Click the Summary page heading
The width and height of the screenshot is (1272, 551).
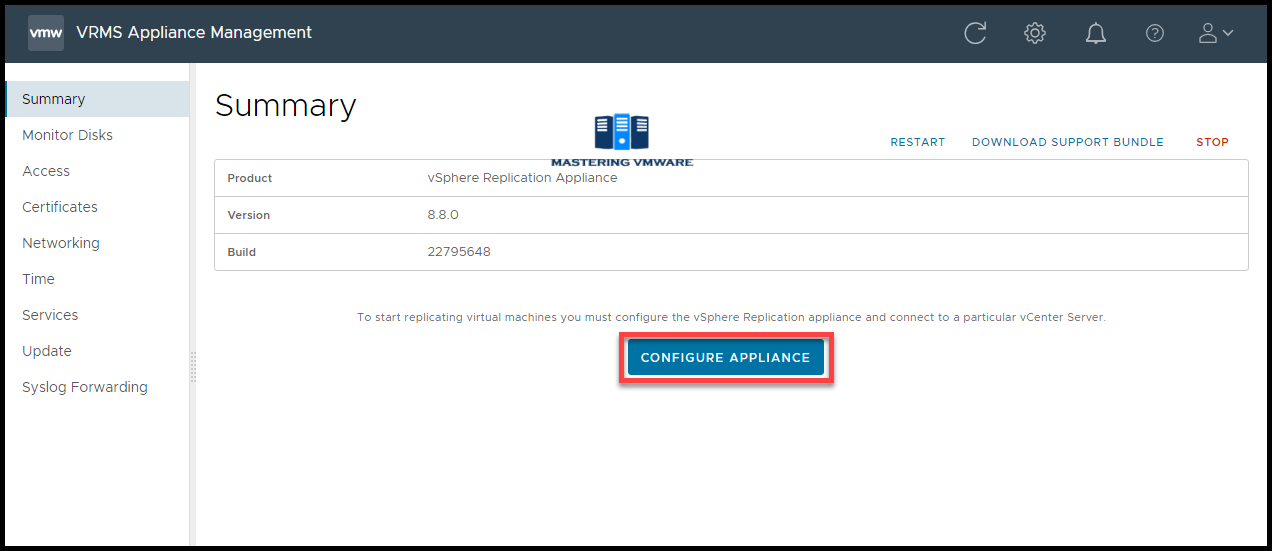[286, 106]
